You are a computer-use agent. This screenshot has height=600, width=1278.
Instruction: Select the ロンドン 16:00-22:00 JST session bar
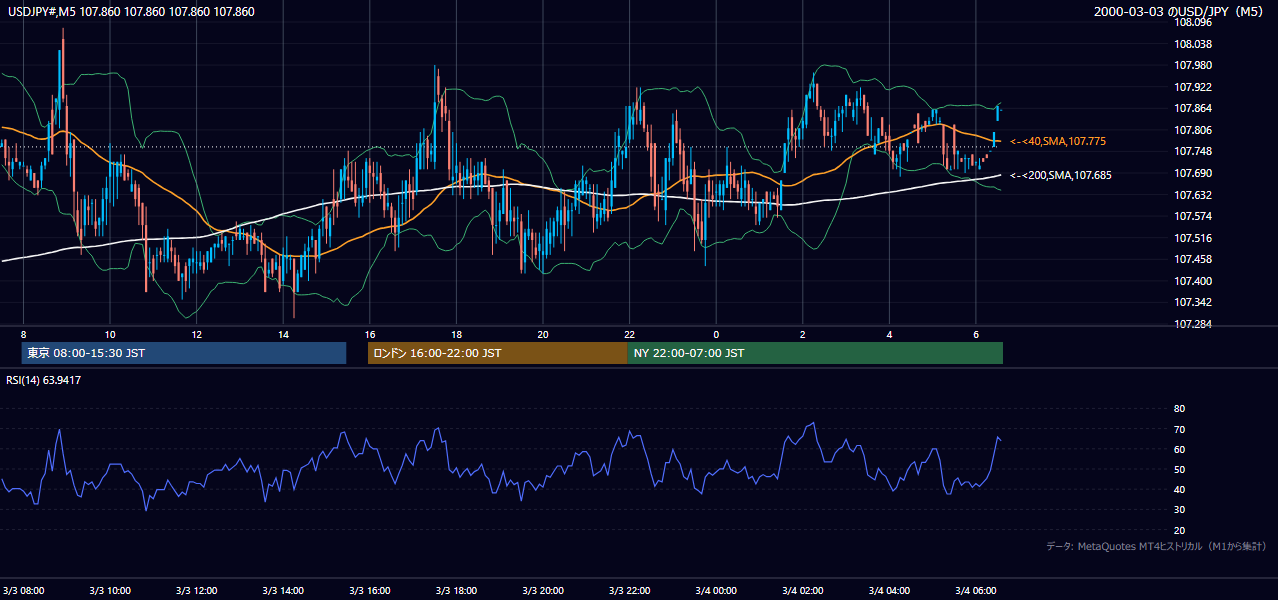pyautogui.click(x=497, y=353)
